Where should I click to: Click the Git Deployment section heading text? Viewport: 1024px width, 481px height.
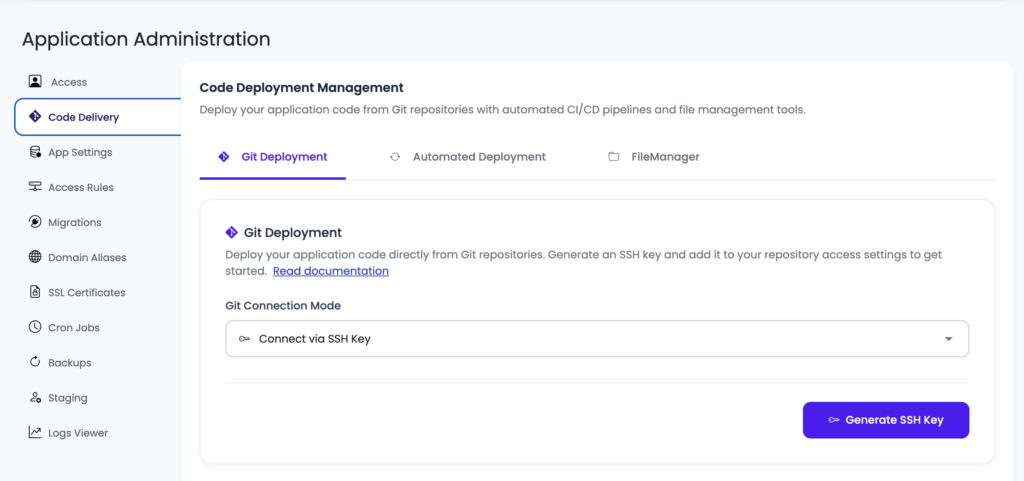point(293,232)
